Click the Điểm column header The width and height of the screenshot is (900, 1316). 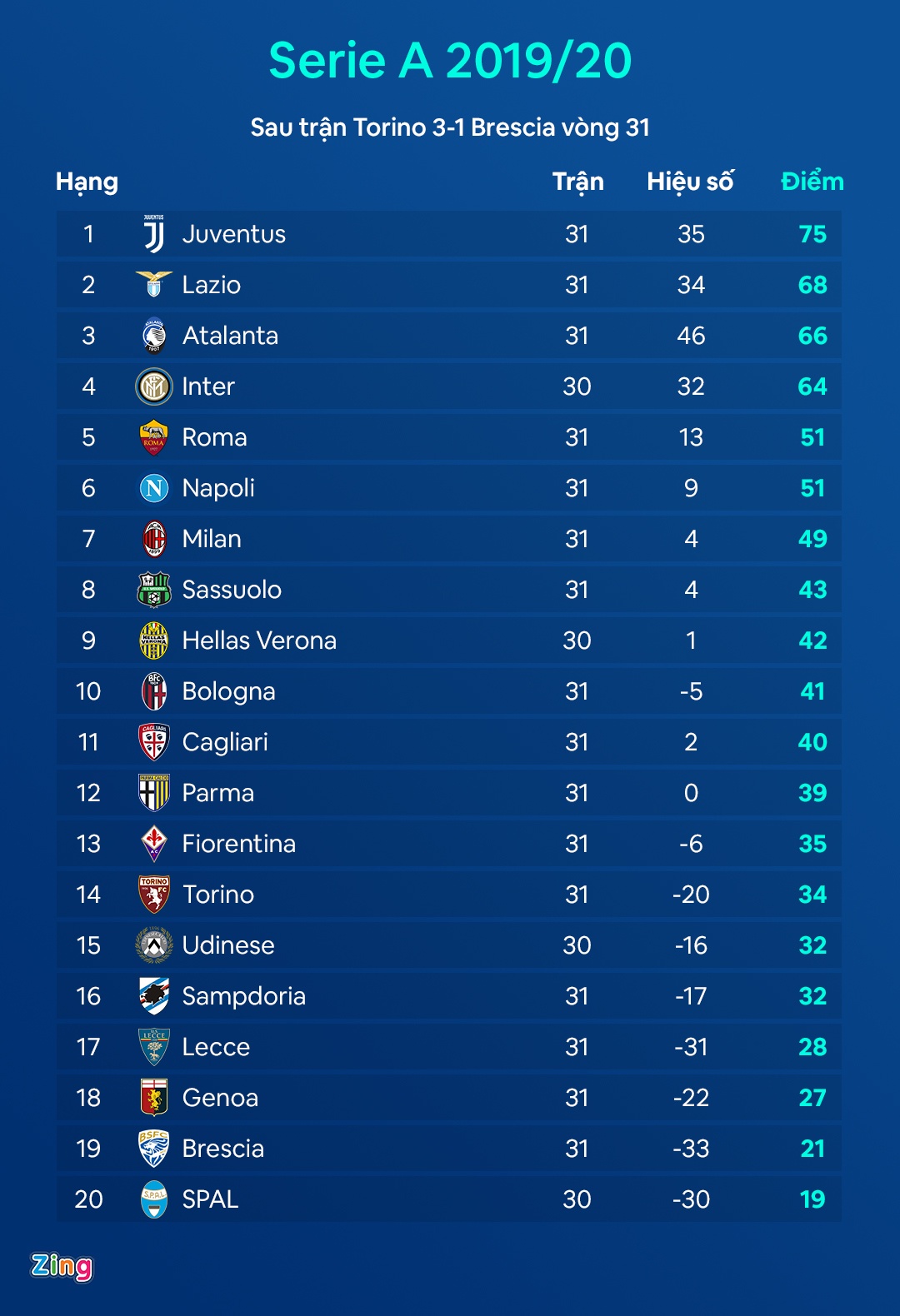pos(812,182)
